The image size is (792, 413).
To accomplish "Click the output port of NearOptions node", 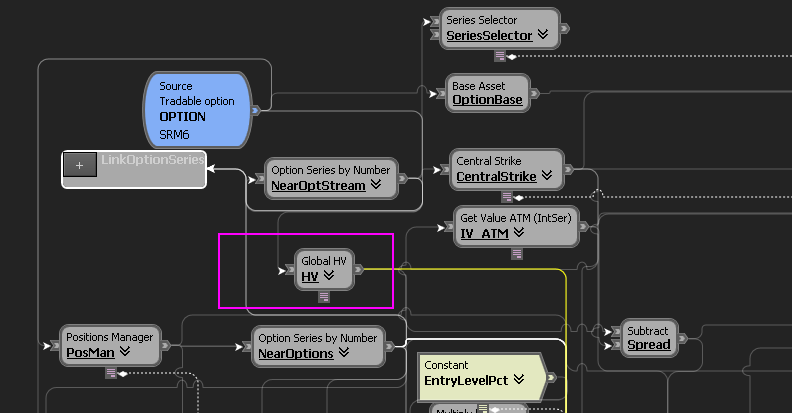I will [x=389, y=346].
